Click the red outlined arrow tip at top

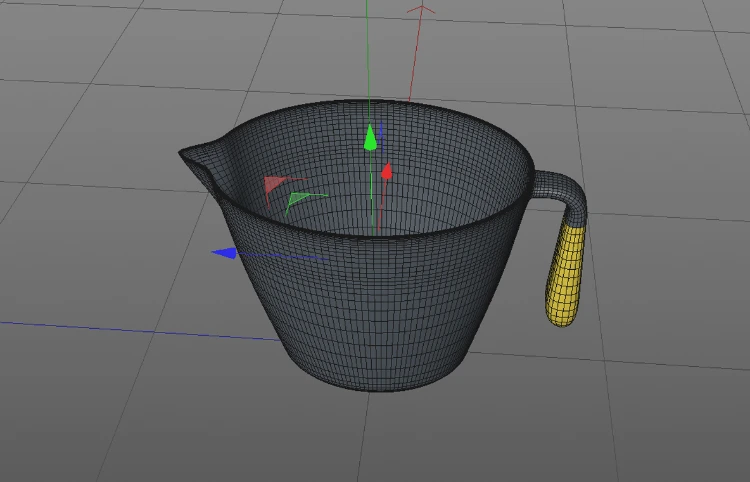423,12
